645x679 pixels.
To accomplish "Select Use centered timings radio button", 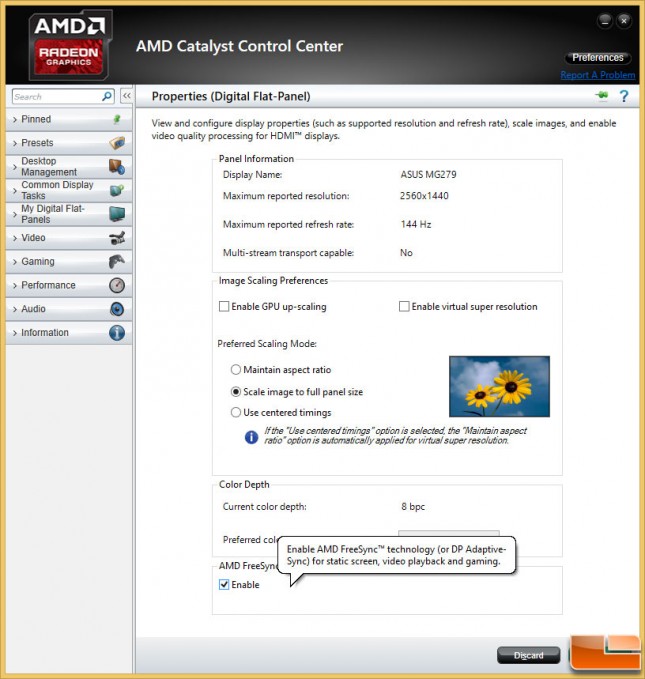I will 236,412.
